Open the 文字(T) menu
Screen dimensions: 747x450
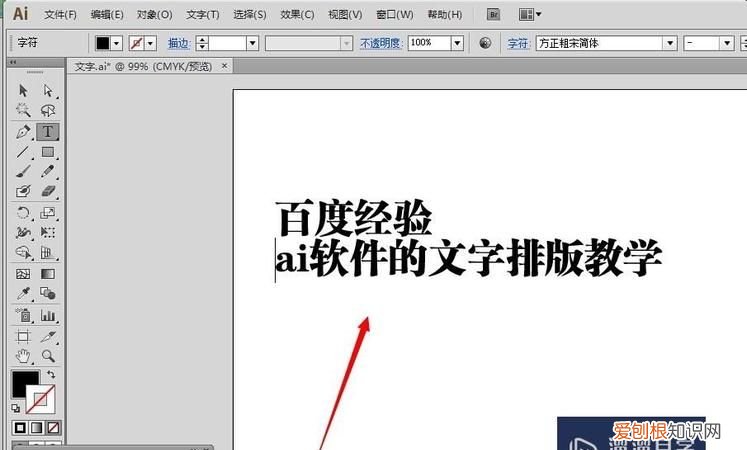tap(202, 15)
